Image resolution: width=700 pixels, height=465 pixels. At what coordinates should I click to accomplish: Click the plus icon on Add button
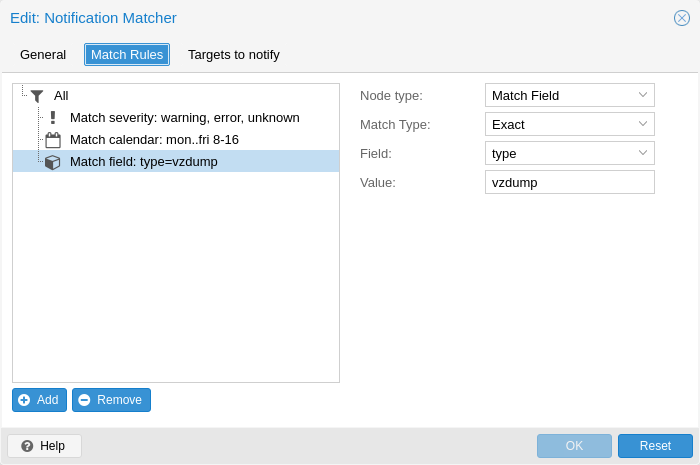pos(24,400)
